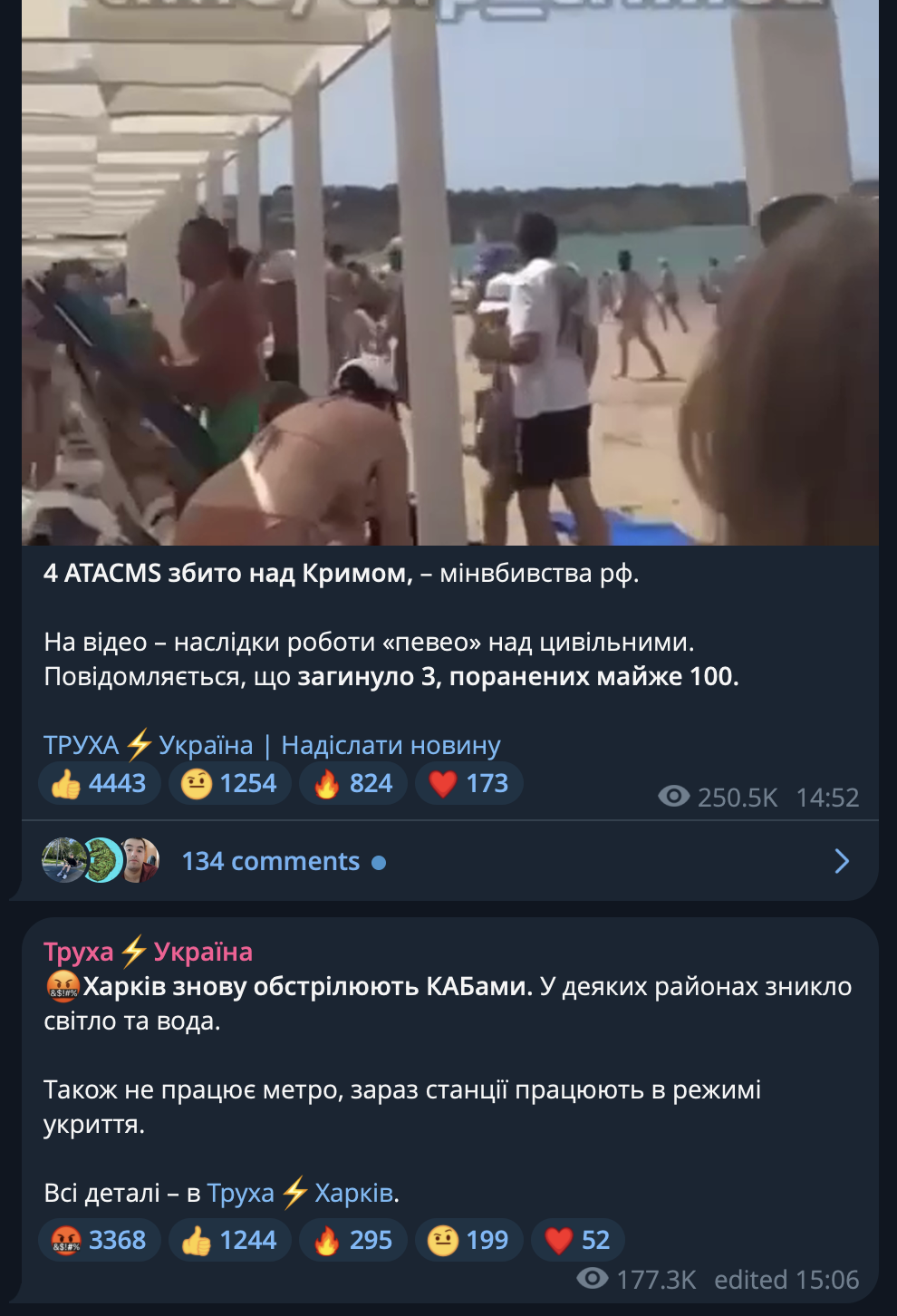Open comments with the right chevron arrow
897x1316 pixels.
click(842, 861)
